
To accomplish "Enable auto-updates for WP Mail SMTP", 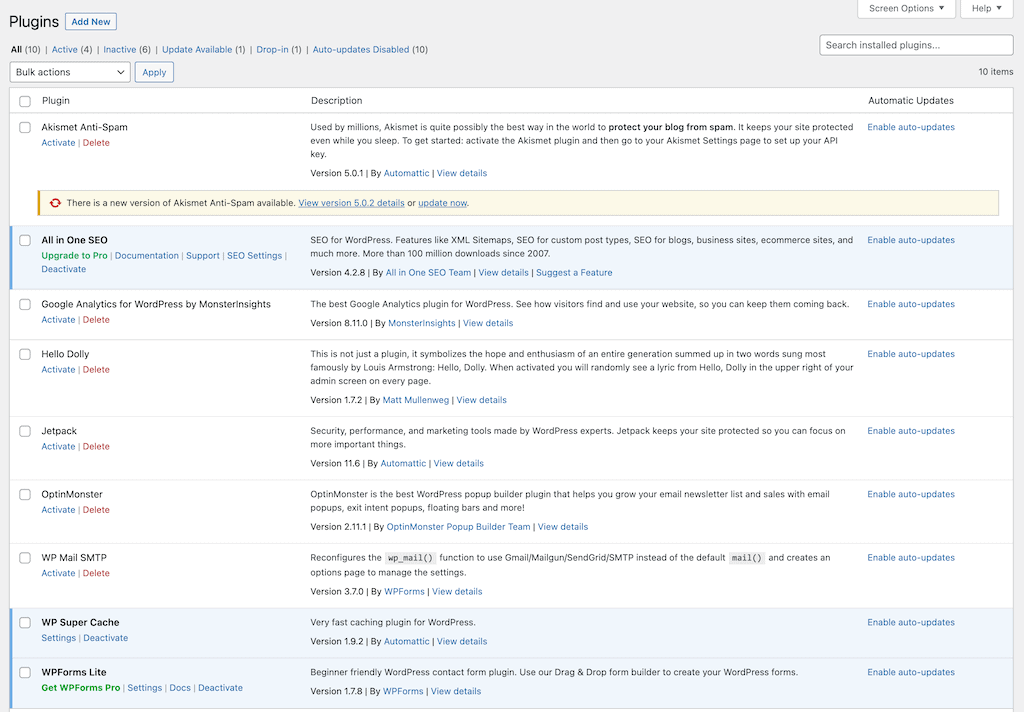I will pos(911,558).
